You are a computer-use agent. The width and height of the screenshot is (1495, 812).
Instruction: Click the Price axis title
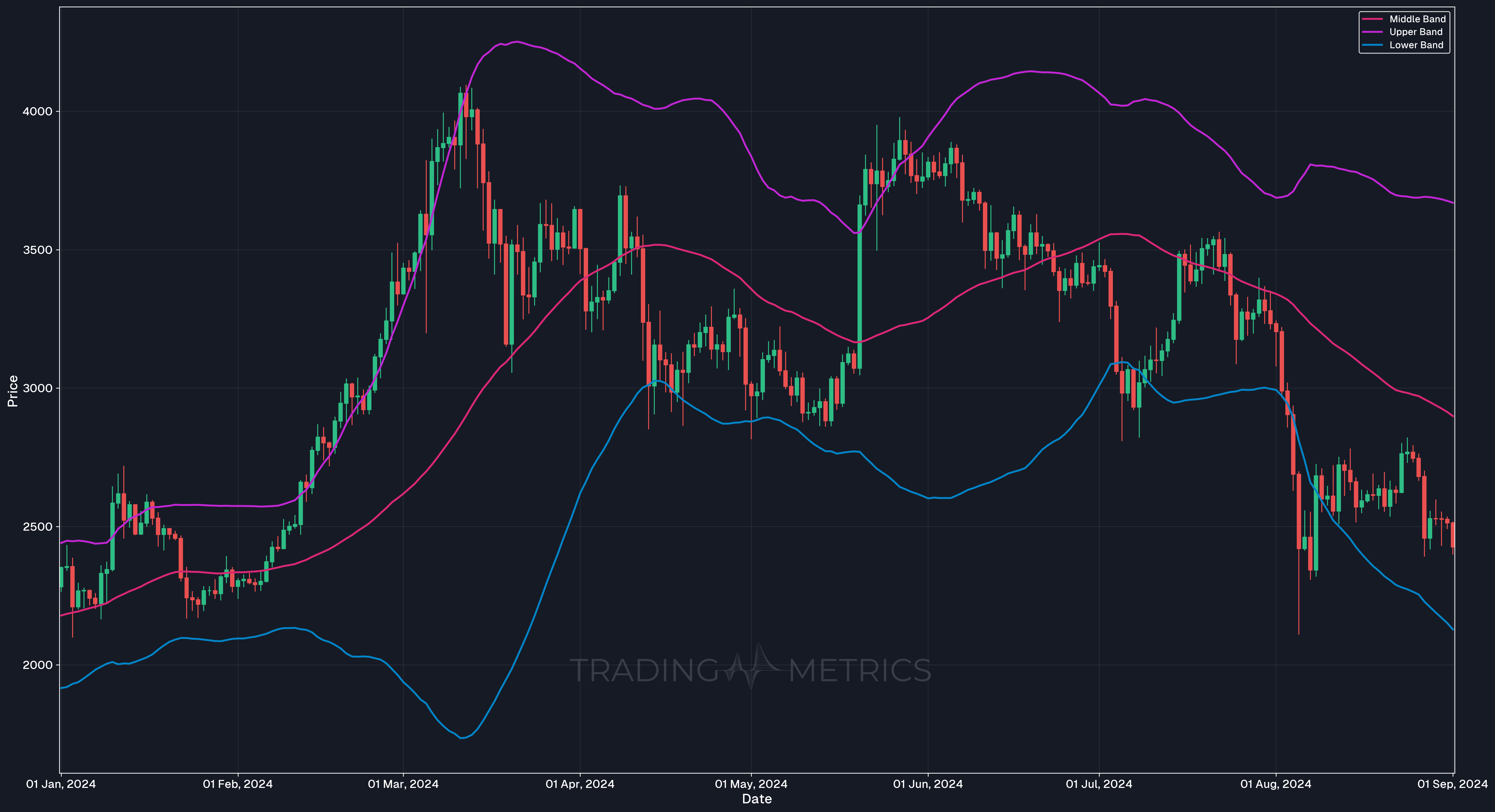click(12, 391)
